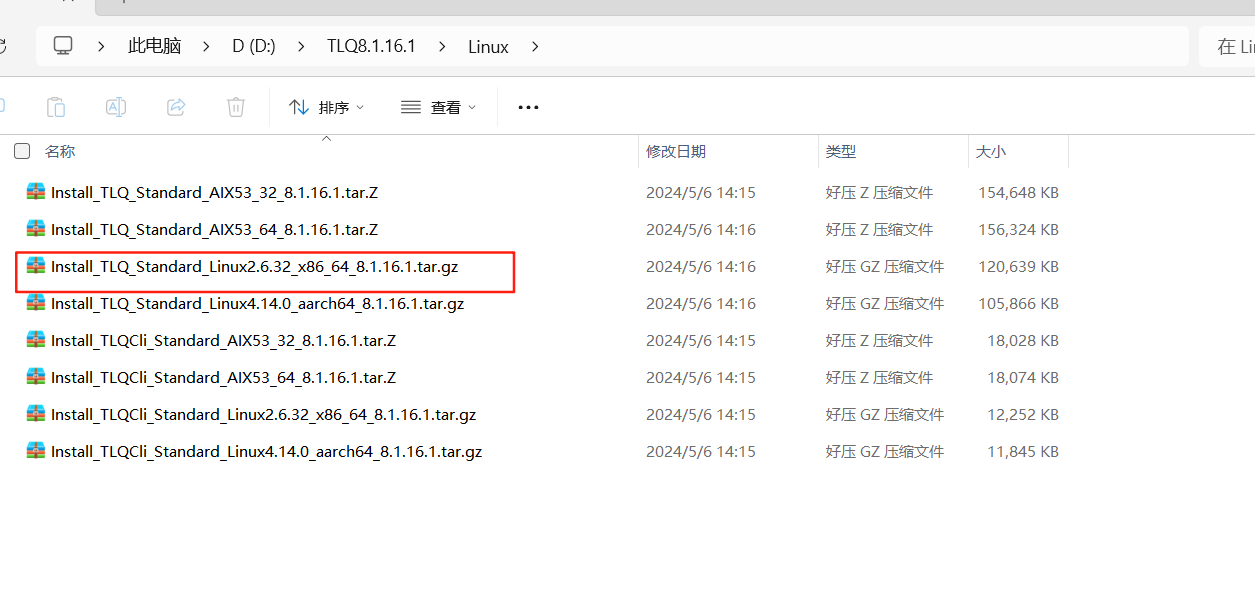Expand chevron after Linux in breadcrumb
Screen dimensions: 1255x600
click(535, 46)
